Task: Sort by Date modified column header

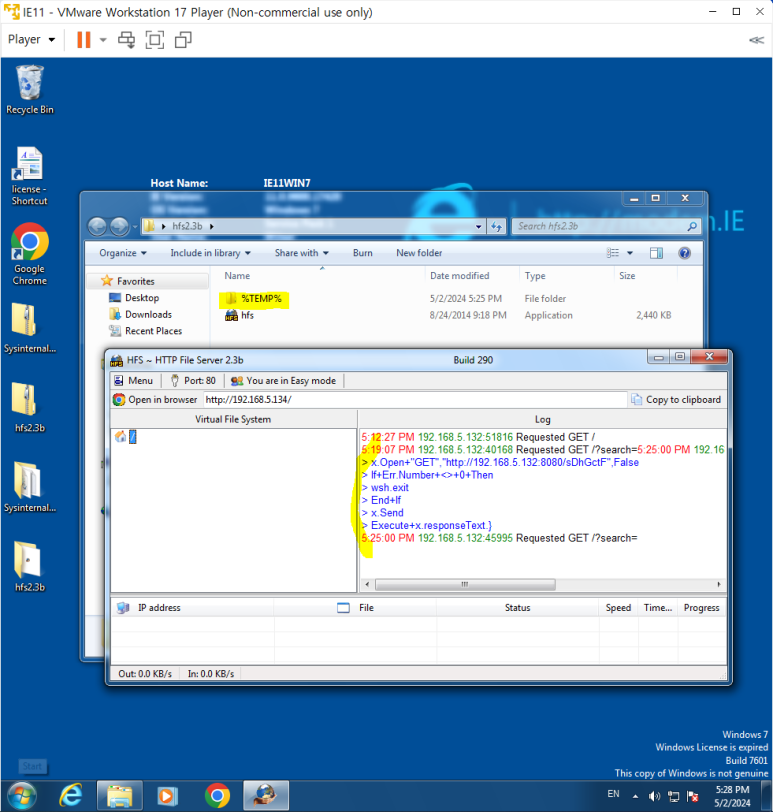Action: [459, 276]
